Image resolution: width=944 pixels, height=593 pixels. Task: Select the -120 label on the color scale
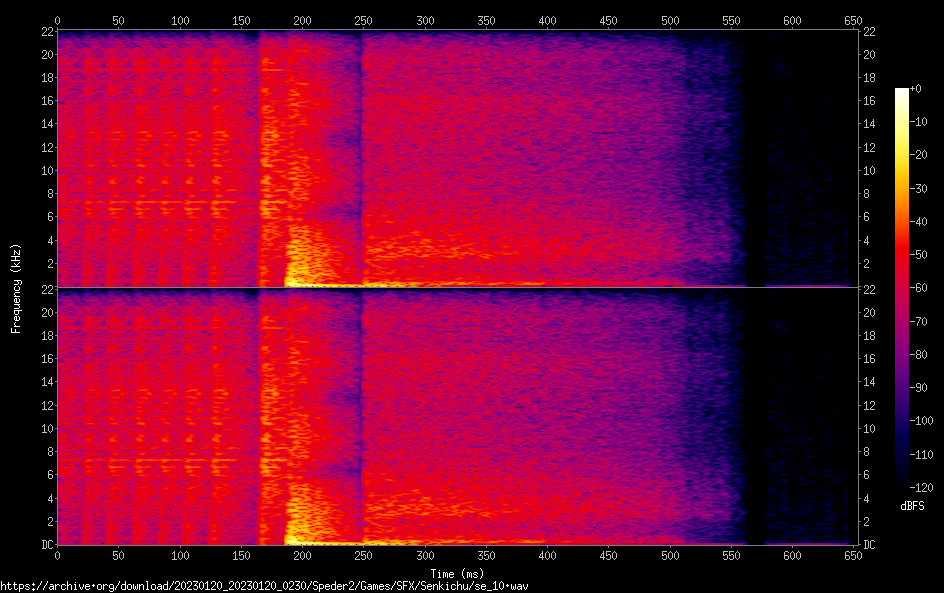coord(920,487)
